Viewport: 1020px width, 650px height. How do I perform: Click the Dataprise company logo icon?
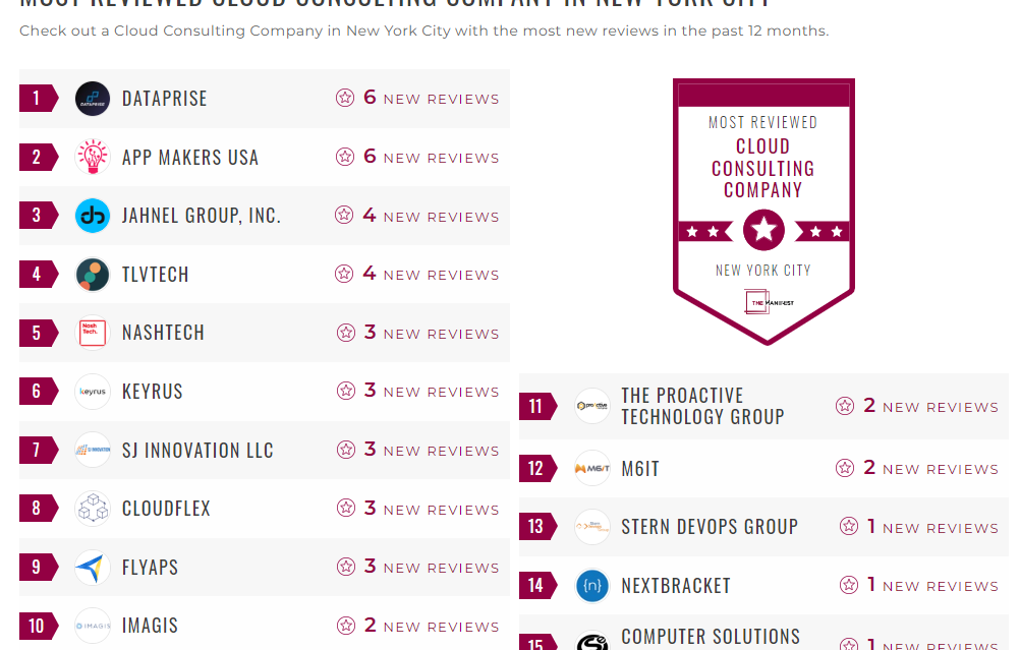coord(92,98)
